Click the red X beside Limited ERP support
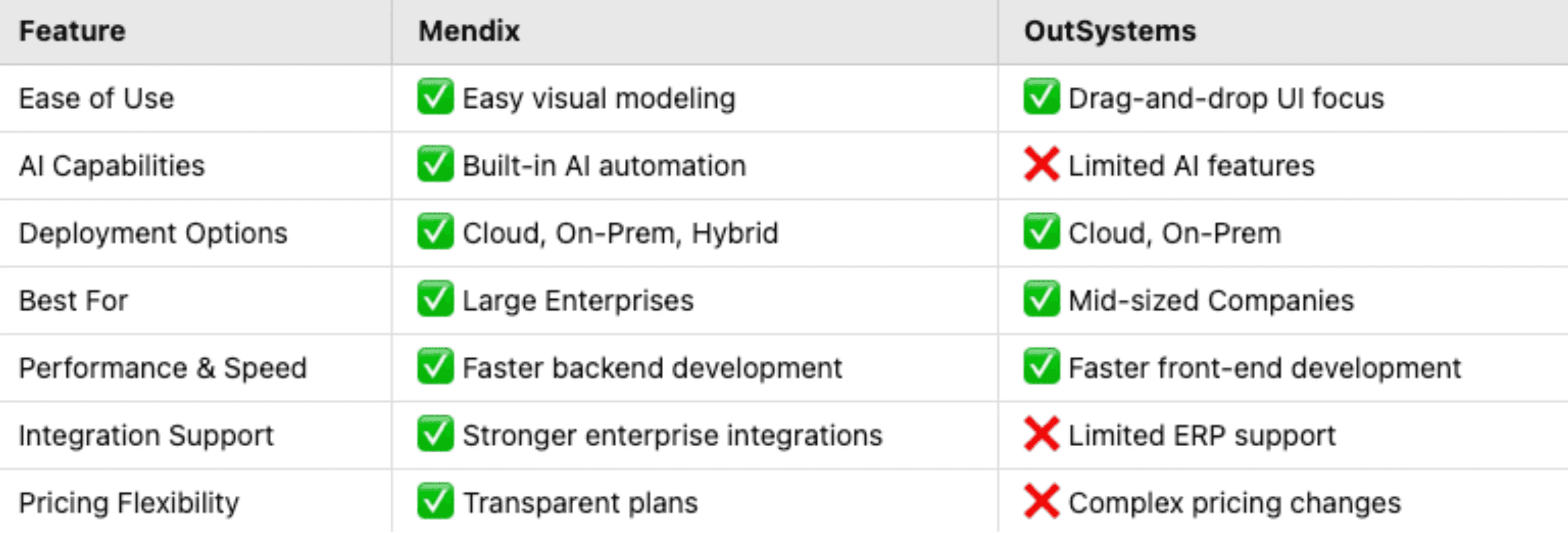 pyautogui.click(x=1042, y=434)
